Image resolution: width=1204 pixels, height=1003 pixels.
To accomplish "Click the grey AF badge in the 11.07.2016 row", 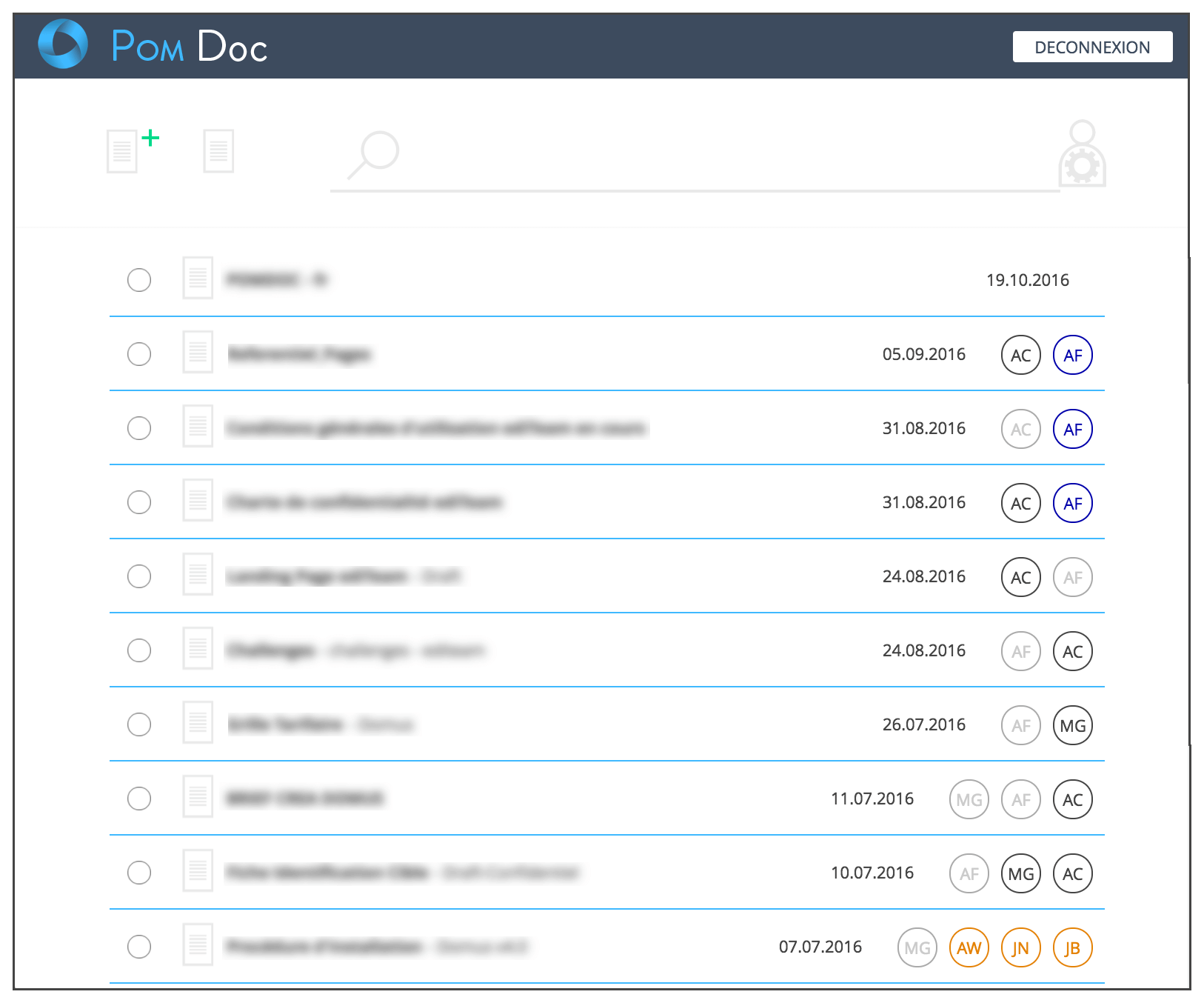I will 1021,799.
